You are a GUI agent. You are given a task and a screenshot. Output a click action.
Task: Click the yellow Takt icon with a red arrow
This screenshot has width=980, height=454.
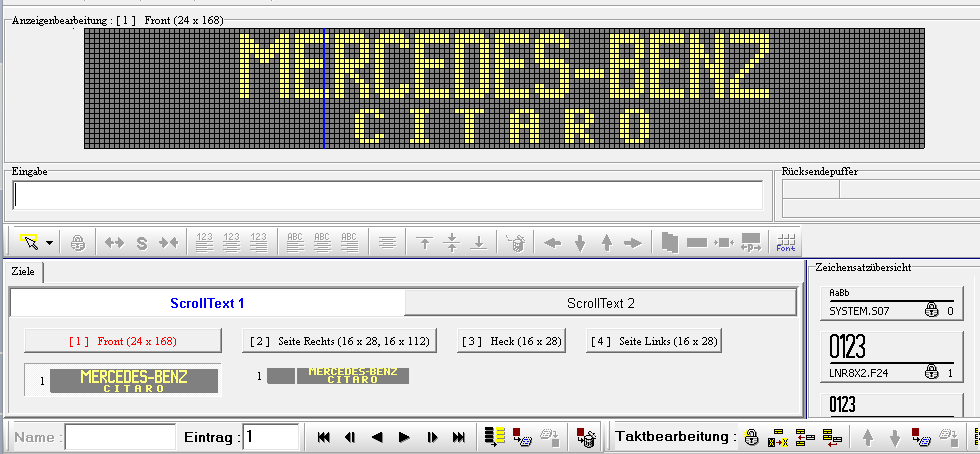click(832, 436)
